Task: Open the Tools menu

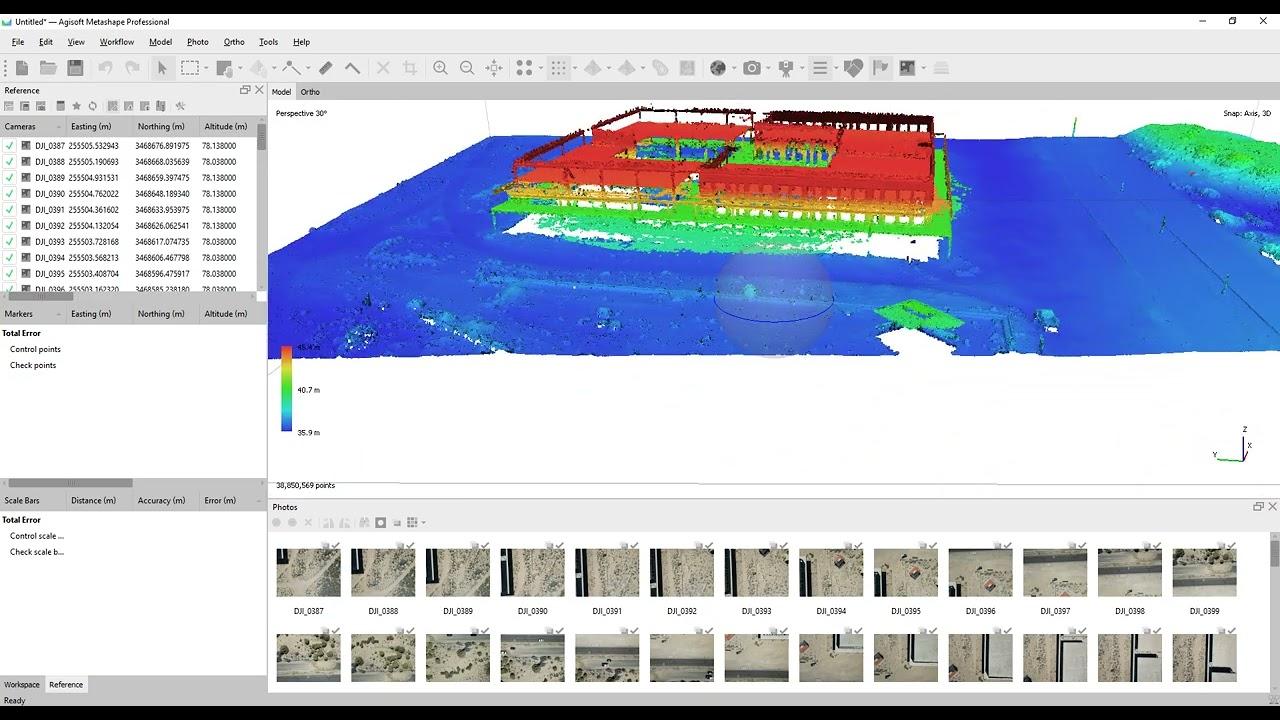Action: 268,42
